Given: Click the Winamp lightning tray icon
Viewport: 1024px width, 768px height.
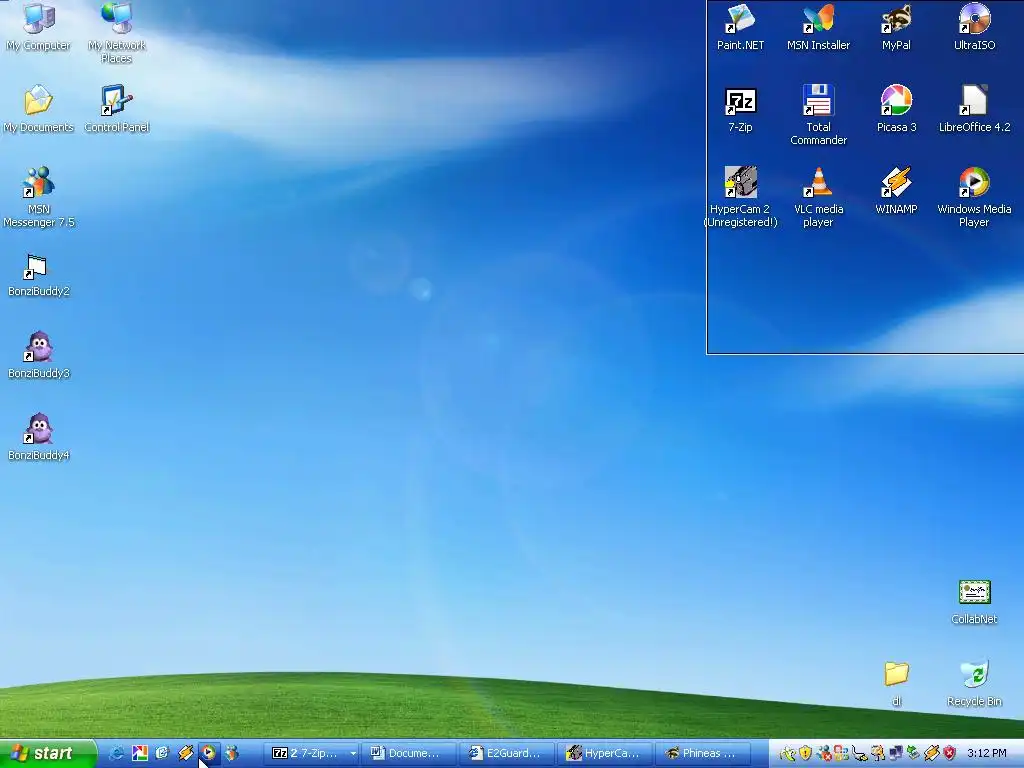Looking at the screenshot, I should click(932, 753).
